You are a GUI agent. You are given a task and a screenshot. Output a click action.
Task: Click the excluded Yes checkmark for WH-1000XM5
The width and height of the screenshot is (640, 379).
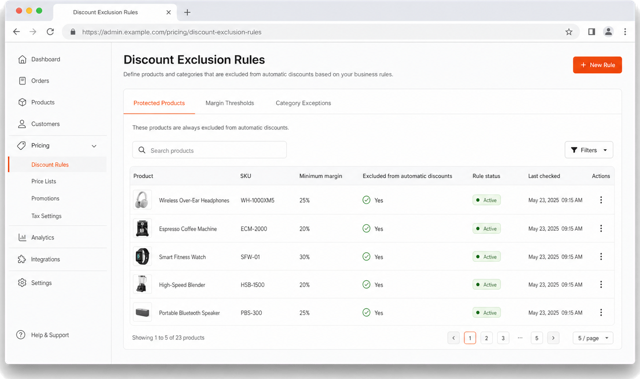366,200
